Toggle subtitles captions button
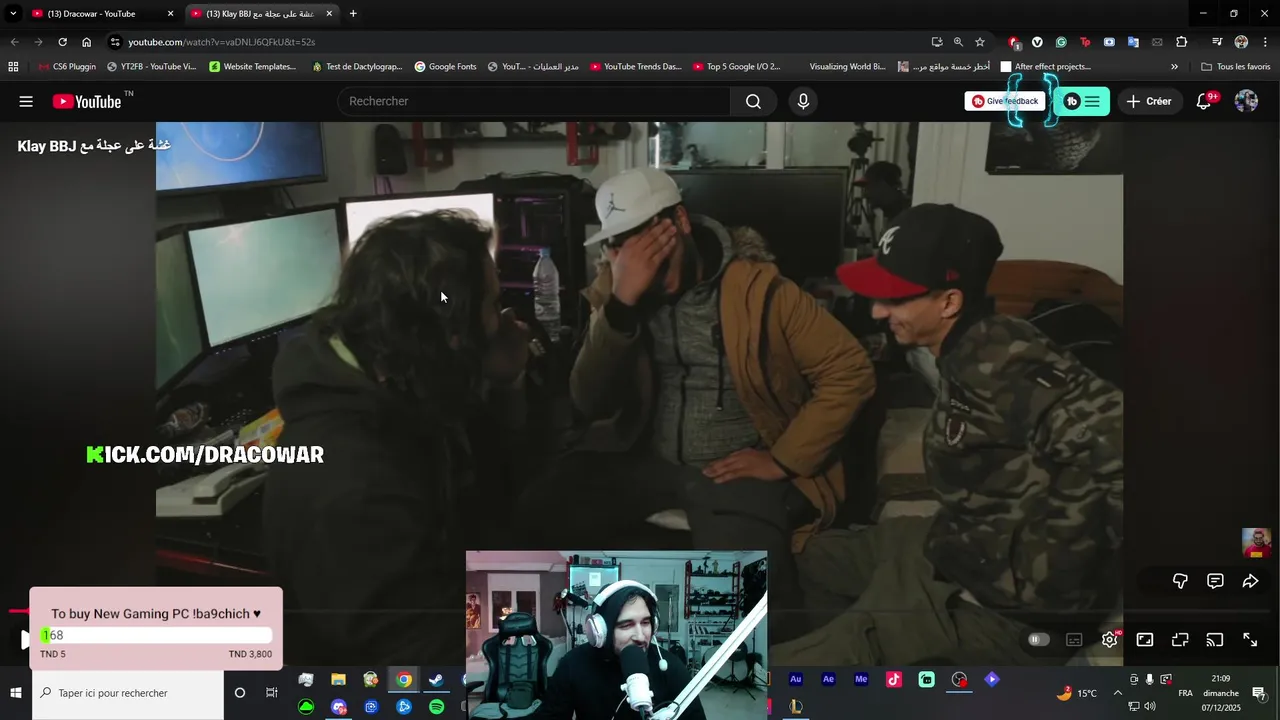 1074,640
